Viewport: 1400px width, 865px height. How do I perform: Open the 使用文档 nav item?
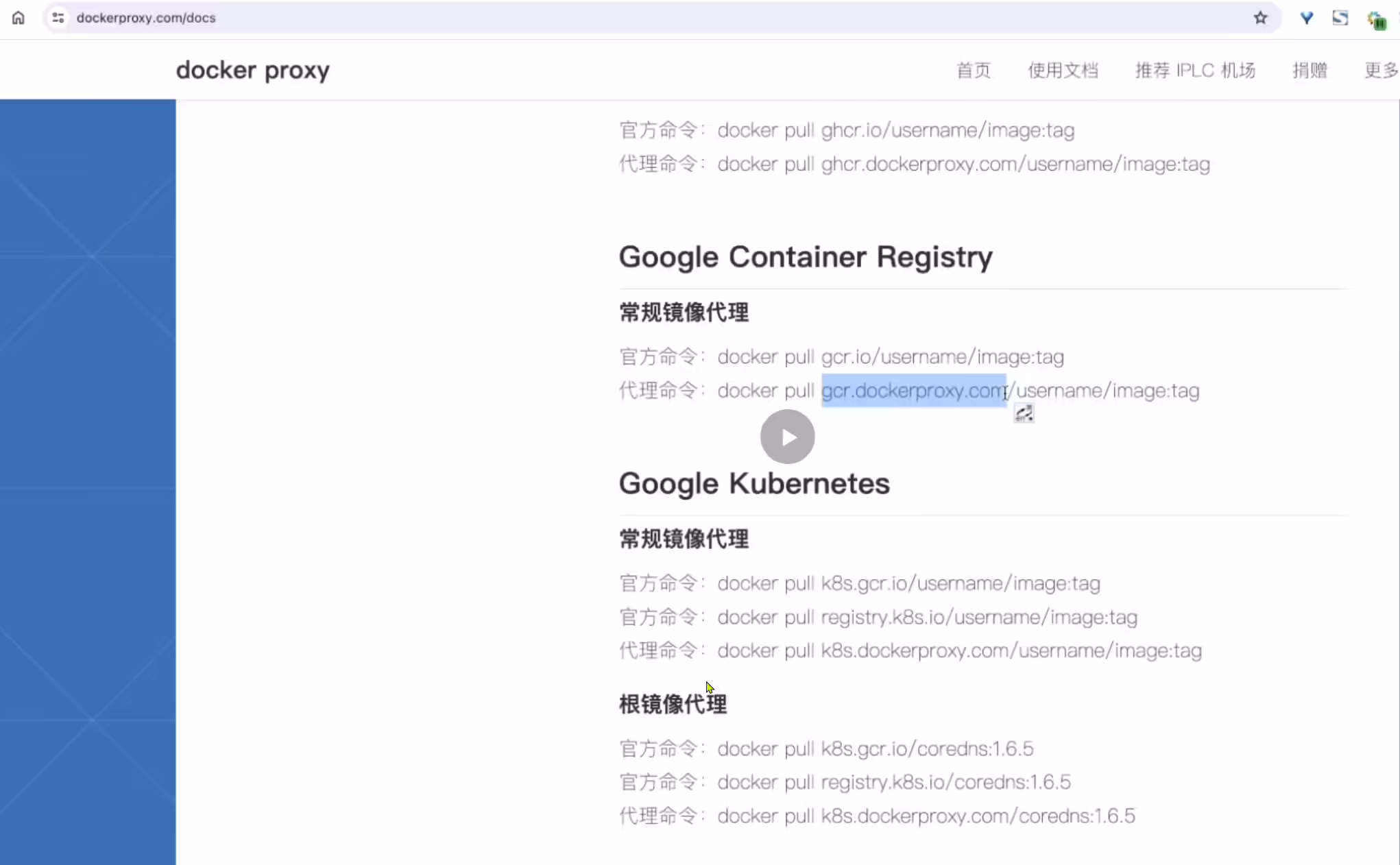(x=1063, y=70)
